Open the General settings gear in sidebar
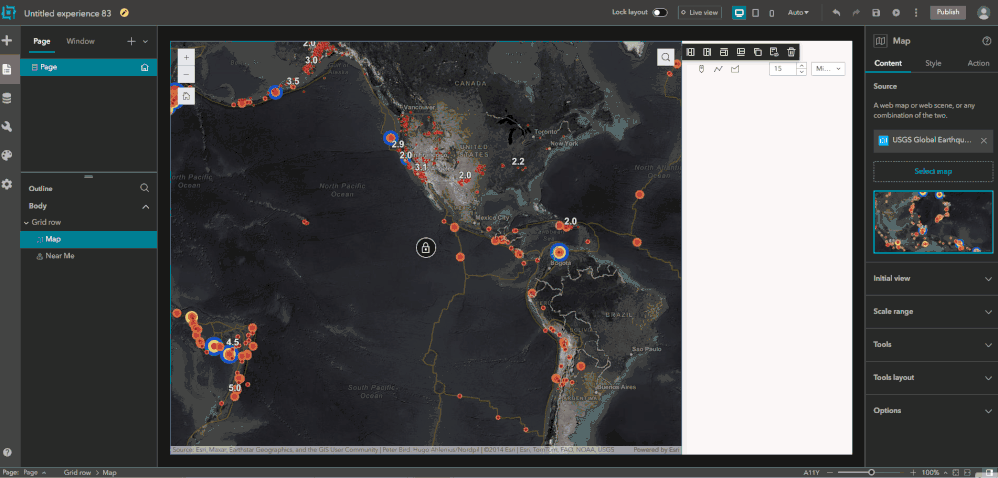Viewport: 998px width, 478px height. 7,184
